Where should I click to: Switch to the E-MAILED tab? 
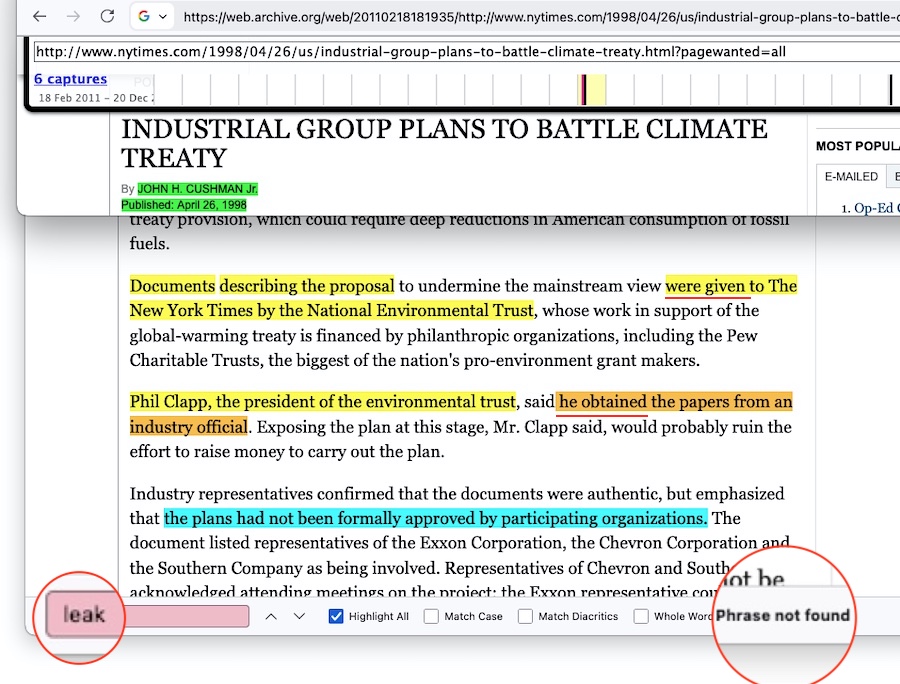(851, 177)
